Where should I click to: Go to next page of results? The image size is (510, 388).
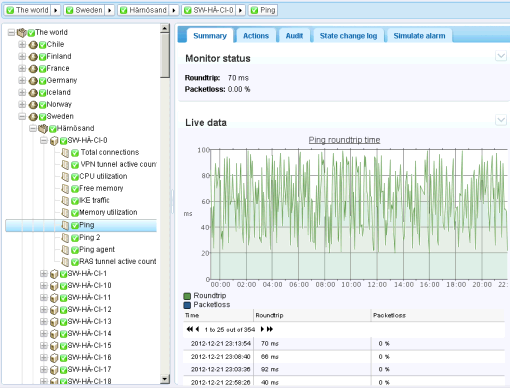(262, 329)
